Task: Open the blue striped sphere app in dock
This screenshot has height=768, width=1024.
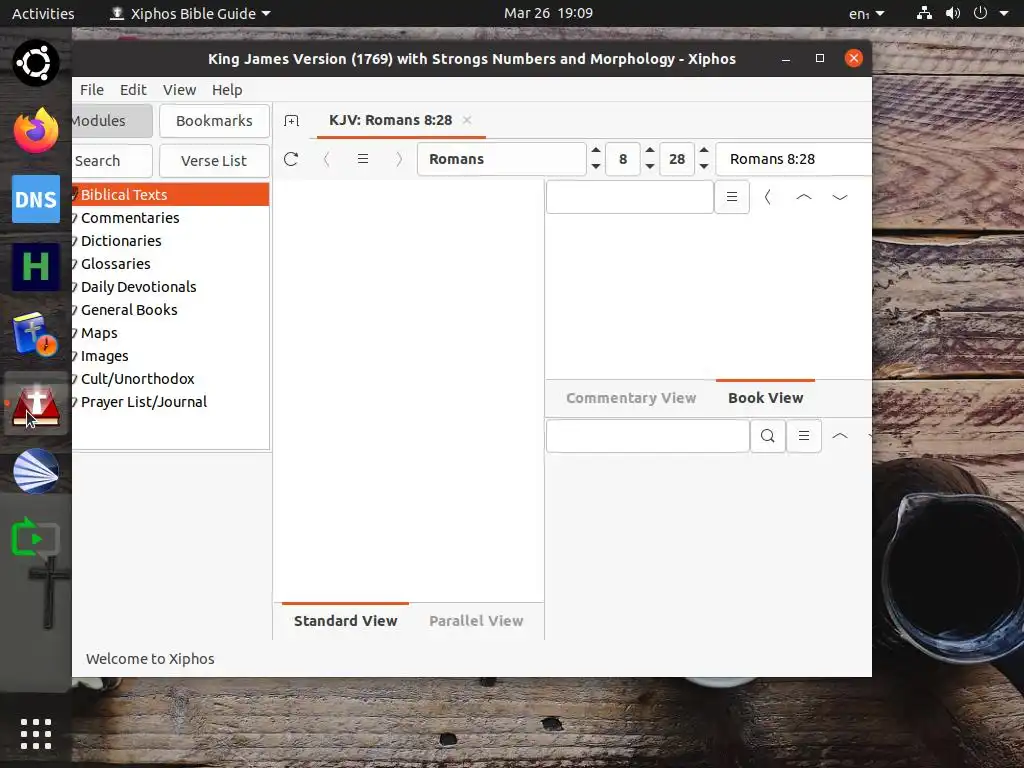Action: click(x=36, y=471)
